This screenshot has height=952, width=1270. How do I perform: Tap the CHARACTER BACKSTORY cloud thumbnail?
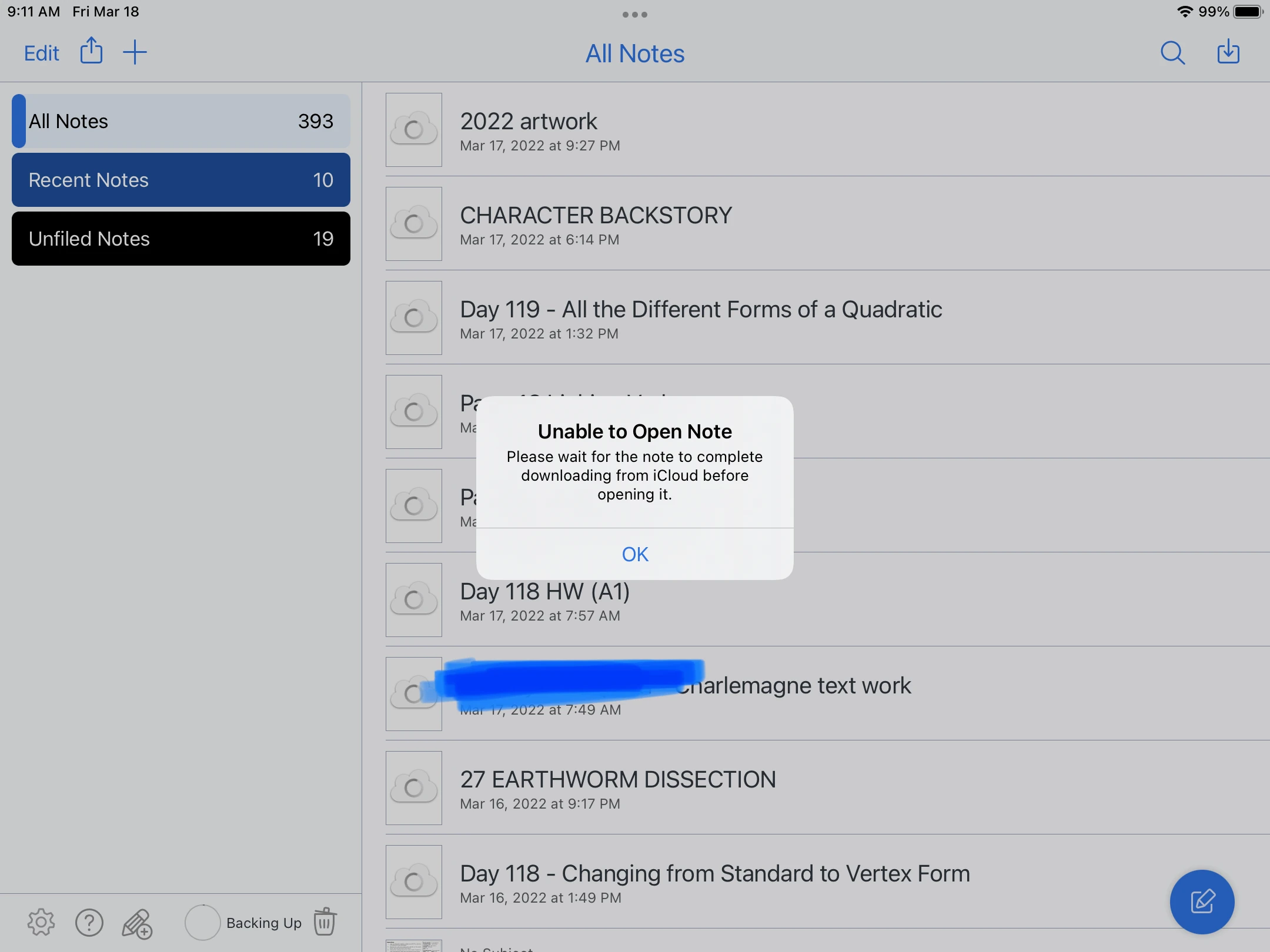coord(414,224)
